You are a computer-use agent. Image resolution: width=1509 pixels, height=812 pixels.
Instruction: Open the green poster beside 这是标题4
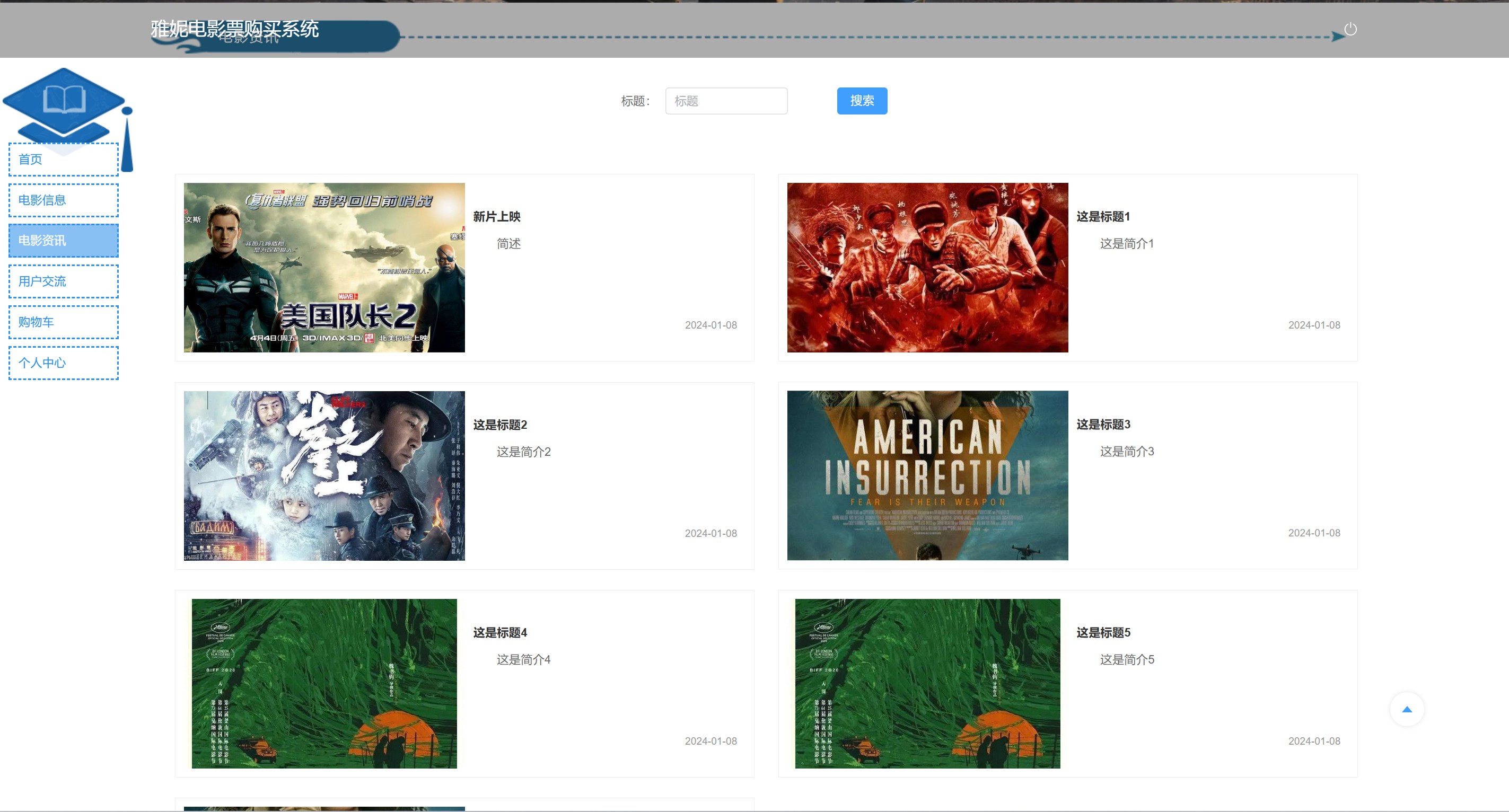[x=324, y=683]
